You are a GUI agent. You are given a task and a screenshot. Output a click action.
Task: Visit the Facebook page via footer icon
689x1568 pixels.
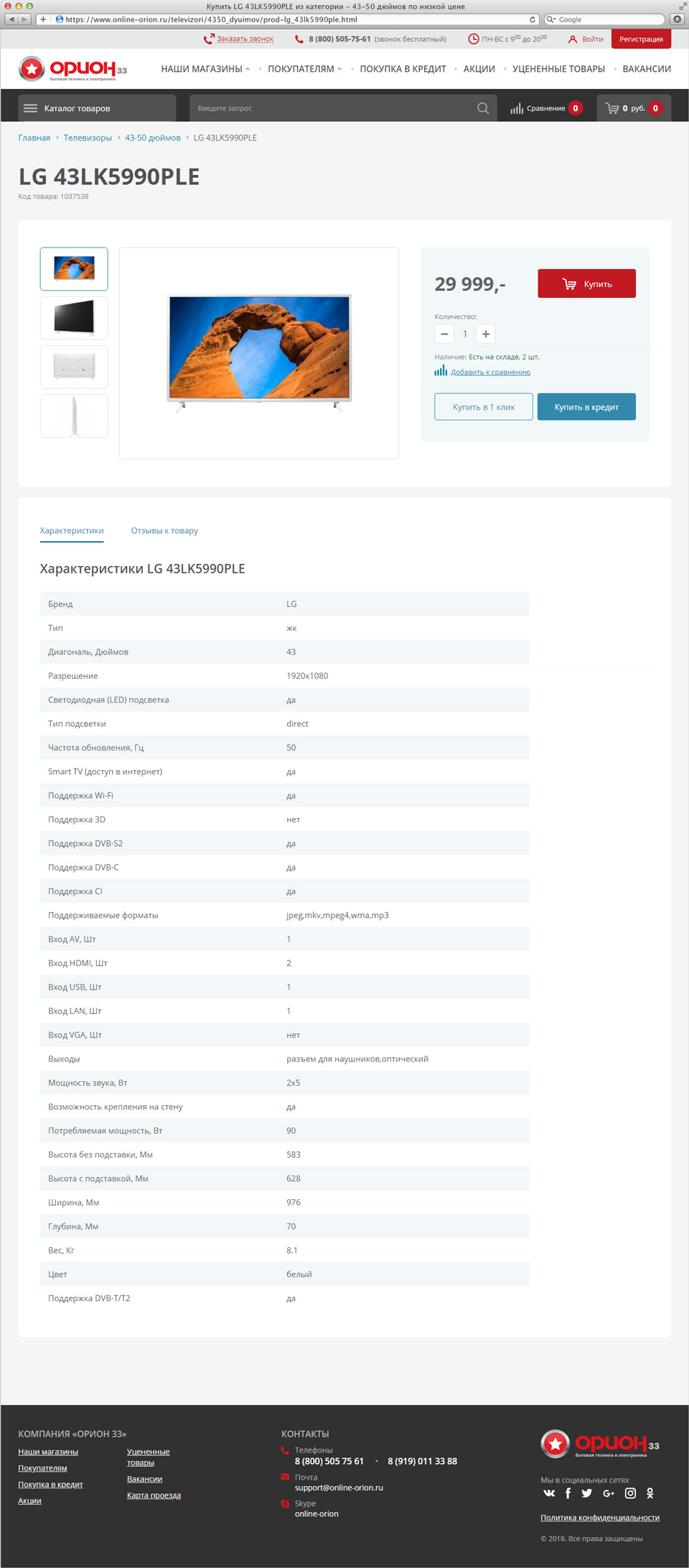pyautogui.click(x=568, y=1493)
